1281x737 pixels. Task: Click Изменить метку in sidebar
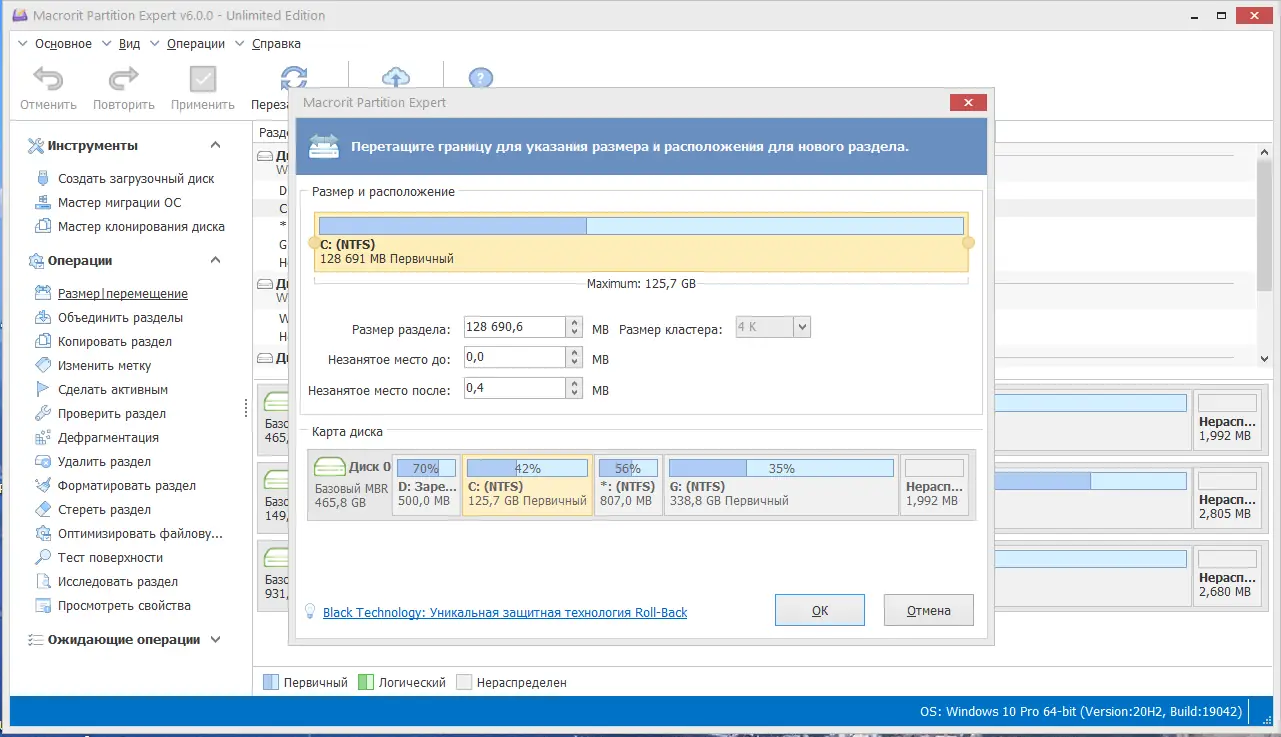coord(105,366)
